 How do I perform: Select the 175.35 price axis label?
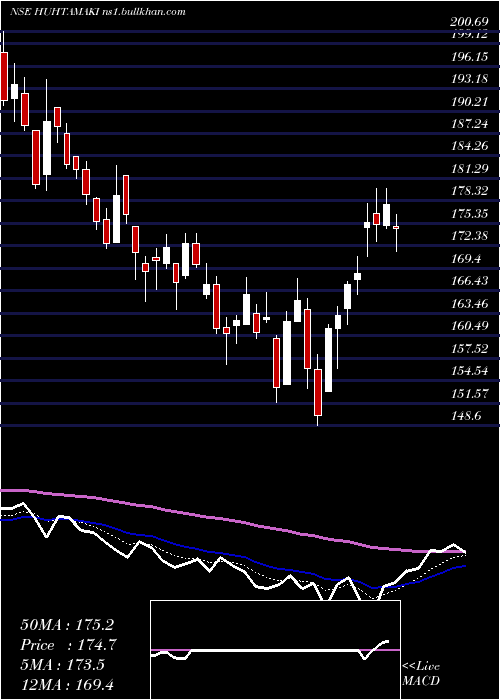471,214
